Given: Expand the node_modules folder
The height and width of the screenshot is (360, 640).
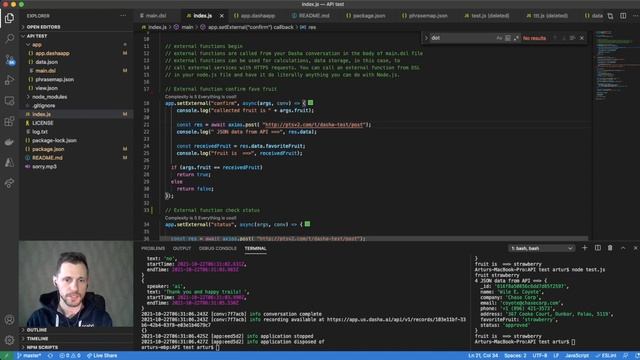Looking at the screenshot, I should 49,97.
